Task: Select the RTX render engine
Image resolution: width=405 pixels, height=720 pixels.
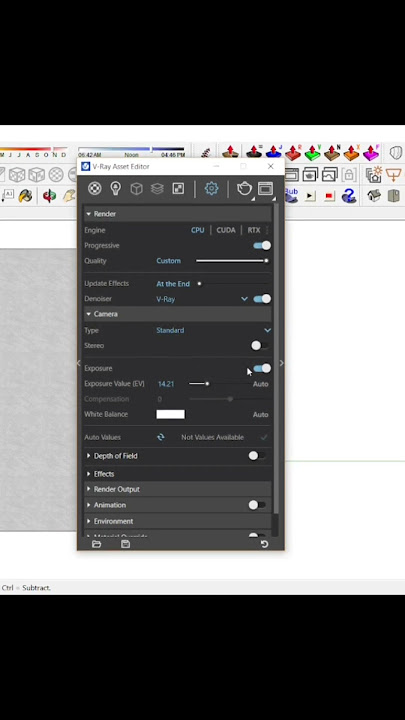Action: (254, 230)
